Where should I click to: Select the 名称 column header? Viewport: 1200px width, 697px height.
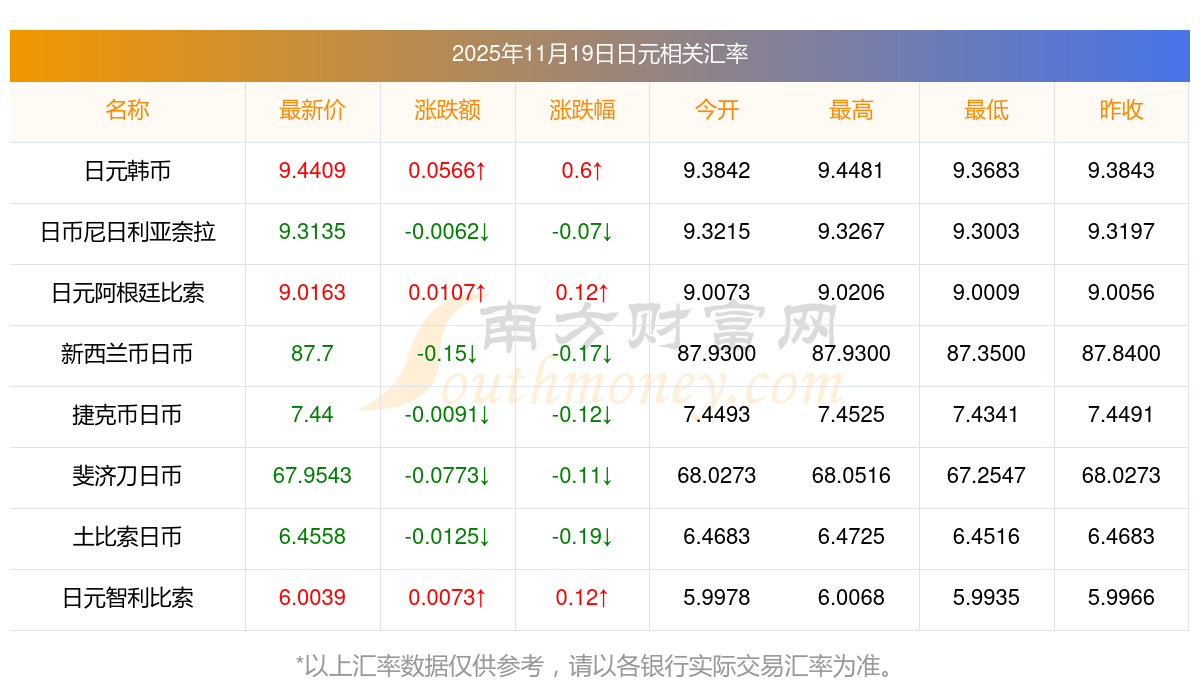coord(127,110)
